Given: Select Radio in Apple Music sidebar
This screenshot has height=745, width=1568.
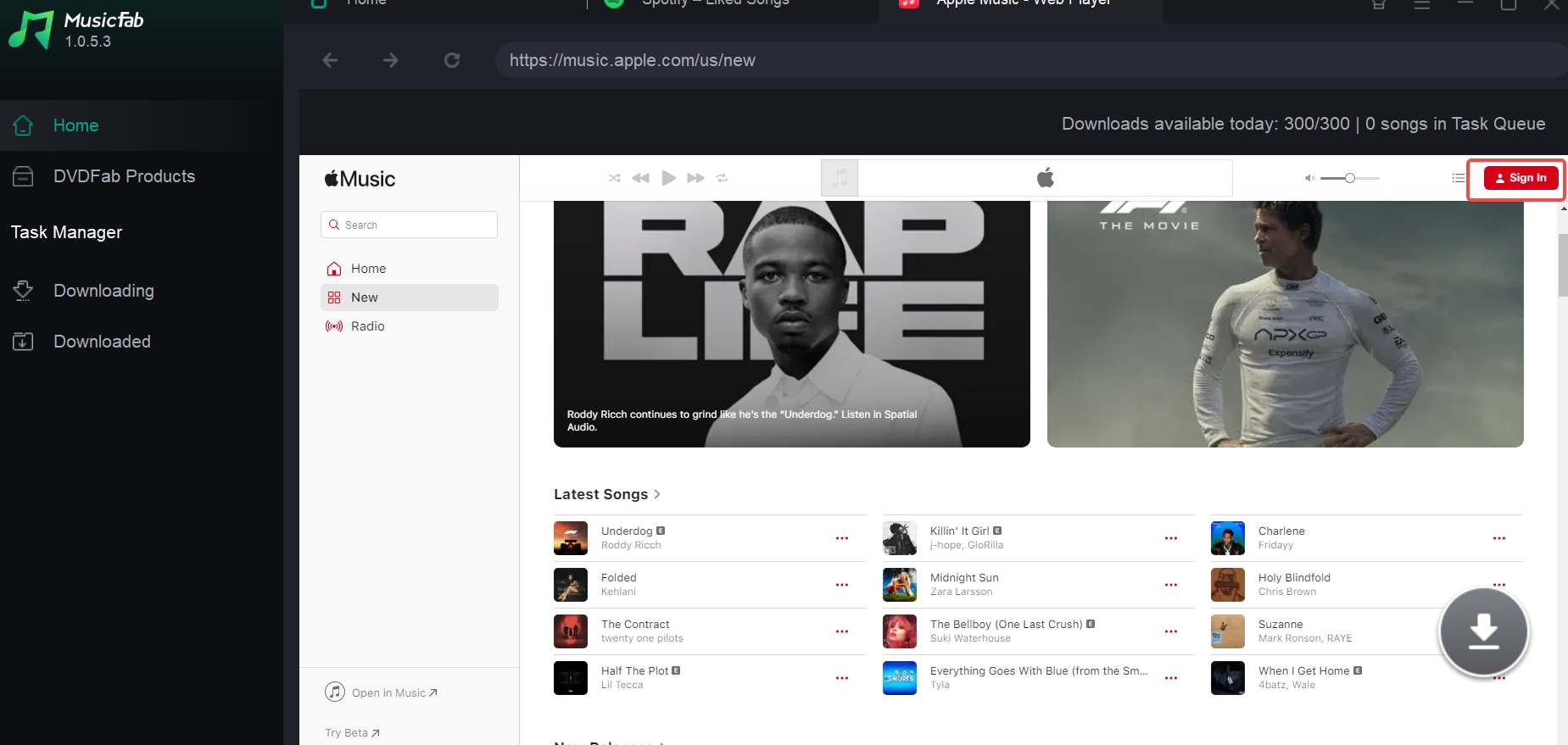Looking at the screenshot, I should pyautogui.click(x=367, y=326).
